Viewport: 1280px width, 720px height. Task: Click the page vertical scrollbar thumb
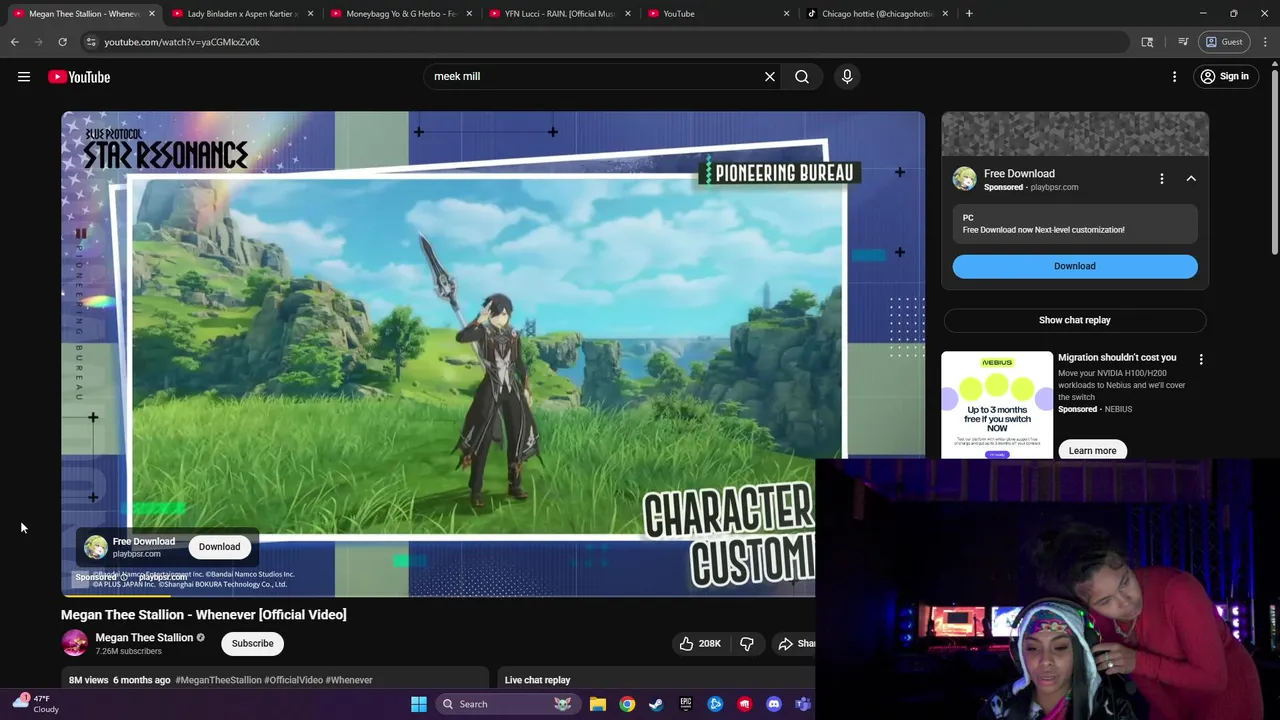[x=1274, y=160]
